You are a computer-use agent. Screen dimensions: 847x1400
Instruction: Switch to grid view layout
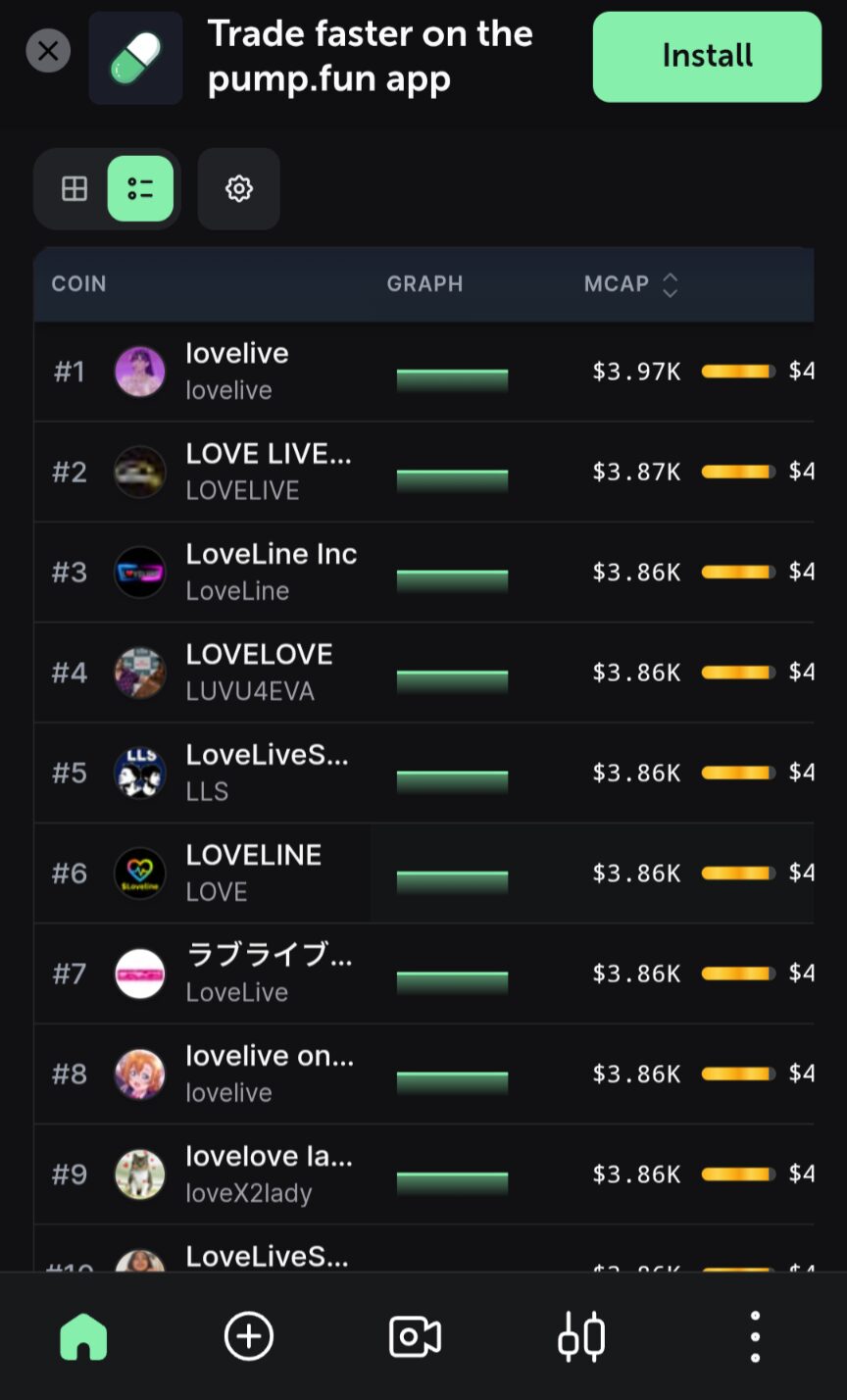[x=75, y=188]
